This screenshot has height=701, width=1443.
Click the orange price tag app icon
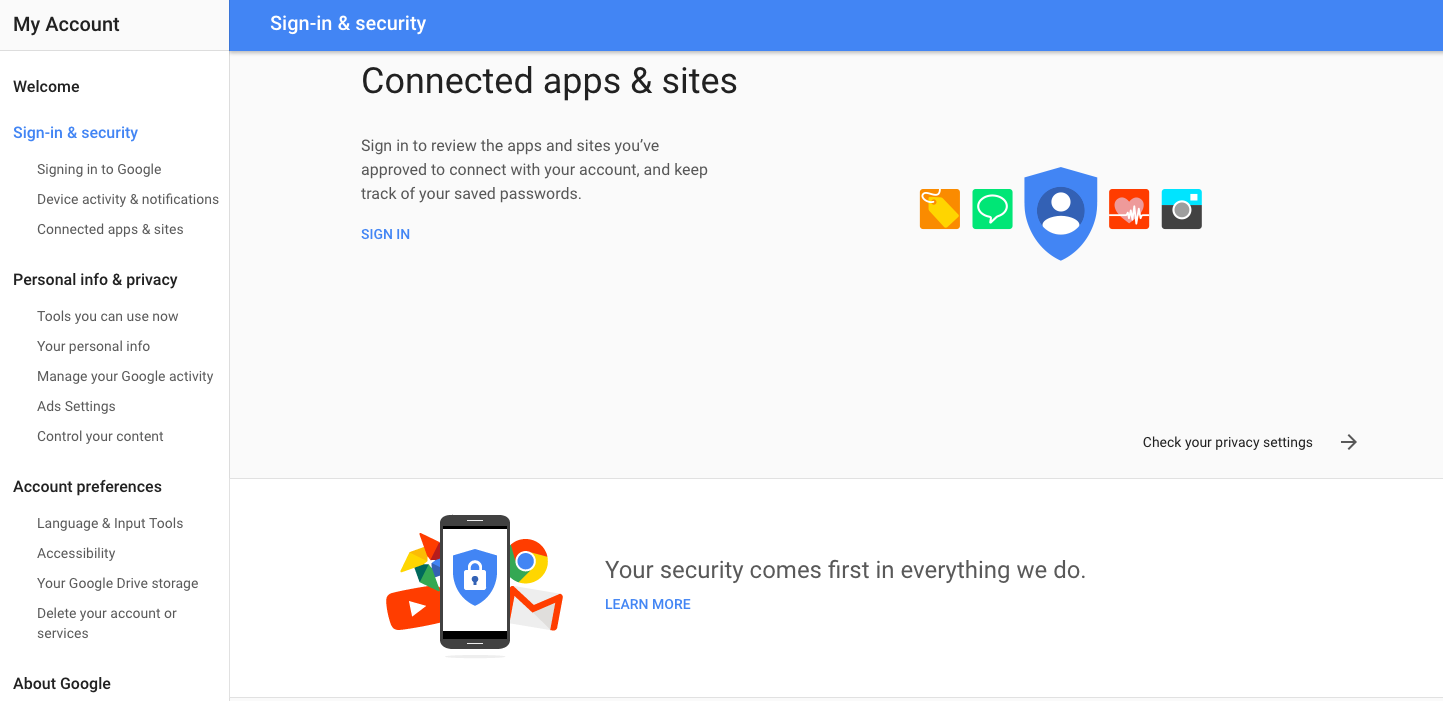click(939, 209)
